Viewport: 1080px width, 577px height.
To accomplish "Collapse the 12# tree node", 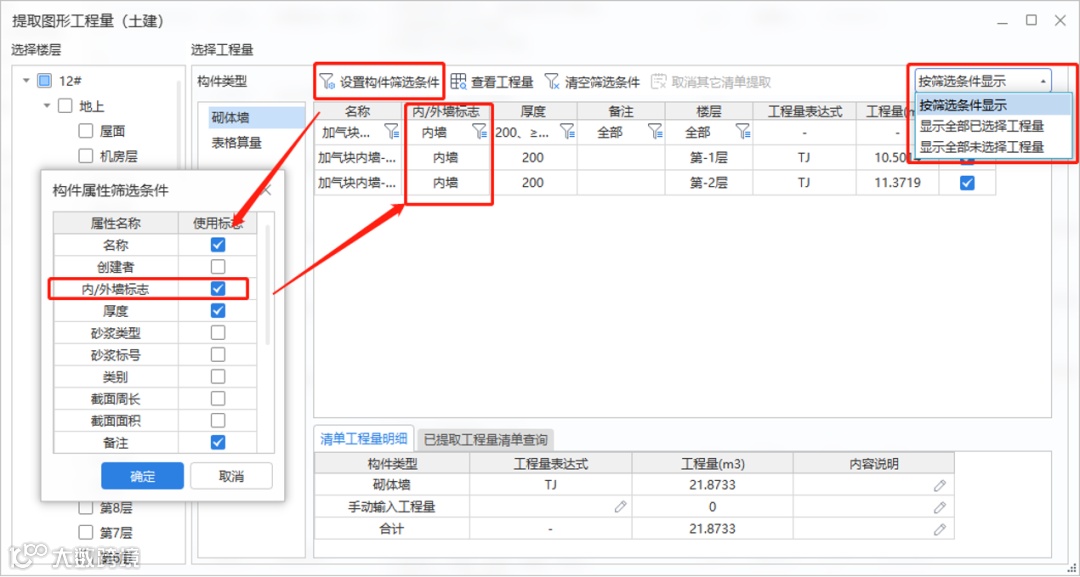I will 26,81.
